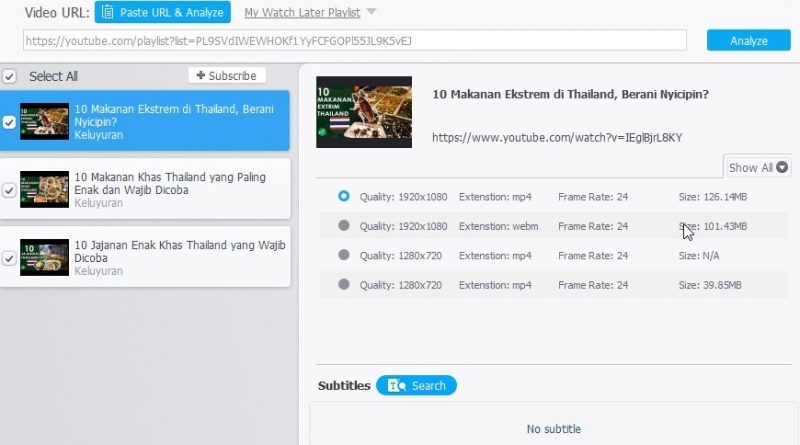Viewport: 800px width, 445px height.
Task: Select the 10 Makanan Ekstrem list thumbnail
Action: tap(44, 121)
